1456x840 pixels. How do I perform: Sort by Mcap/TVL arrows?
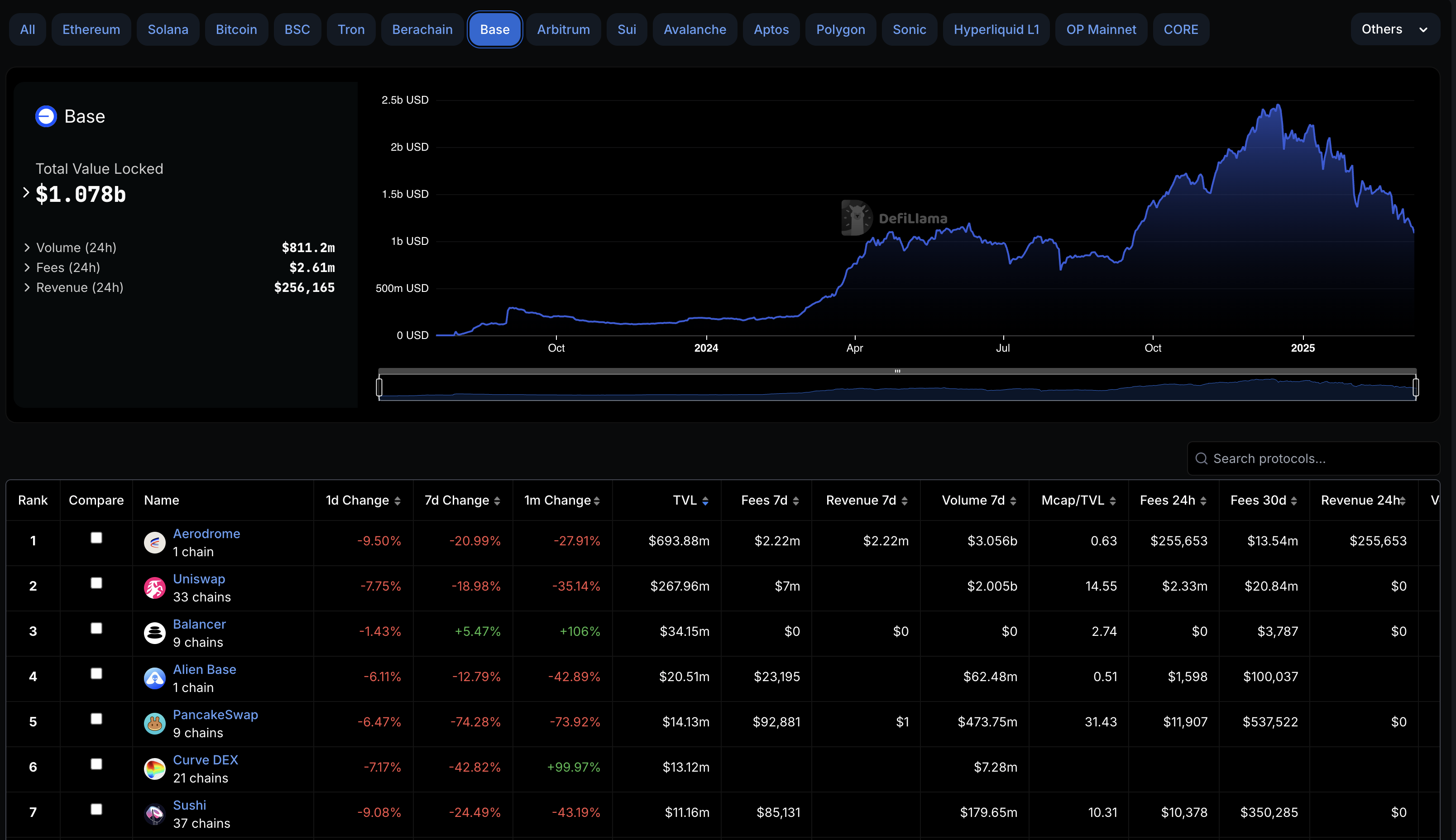1113,501
